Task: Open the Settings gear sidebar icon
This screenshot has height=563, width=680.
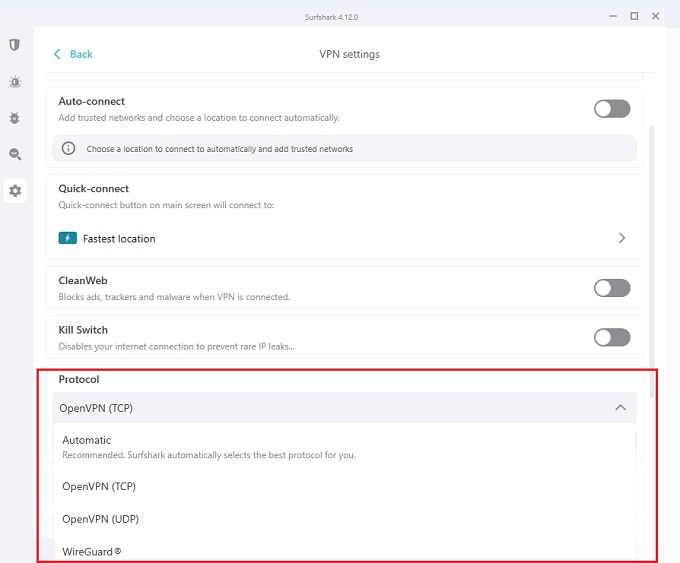Action: click(x=15, y=190)
